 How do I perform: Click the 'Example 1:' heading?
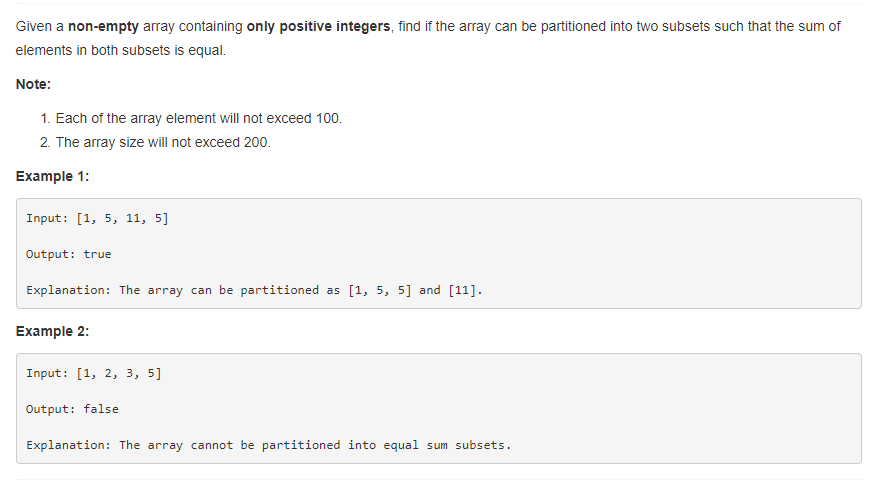click(52, 176)
